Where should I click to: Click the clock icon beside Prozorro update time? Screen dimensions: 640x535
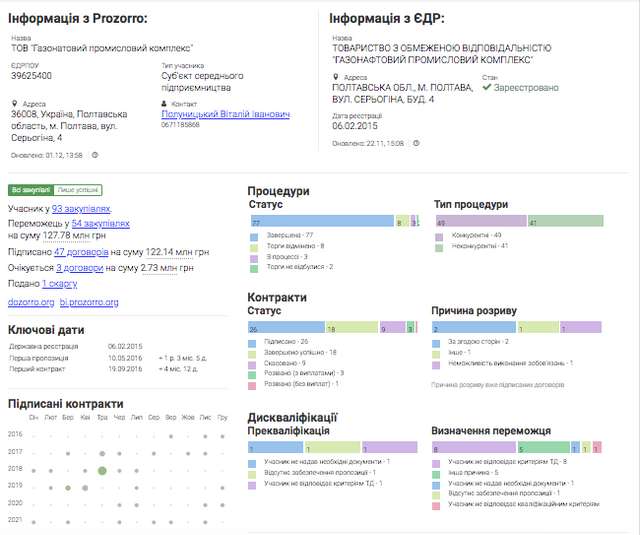pyautogui.click(x=95, y=155)
